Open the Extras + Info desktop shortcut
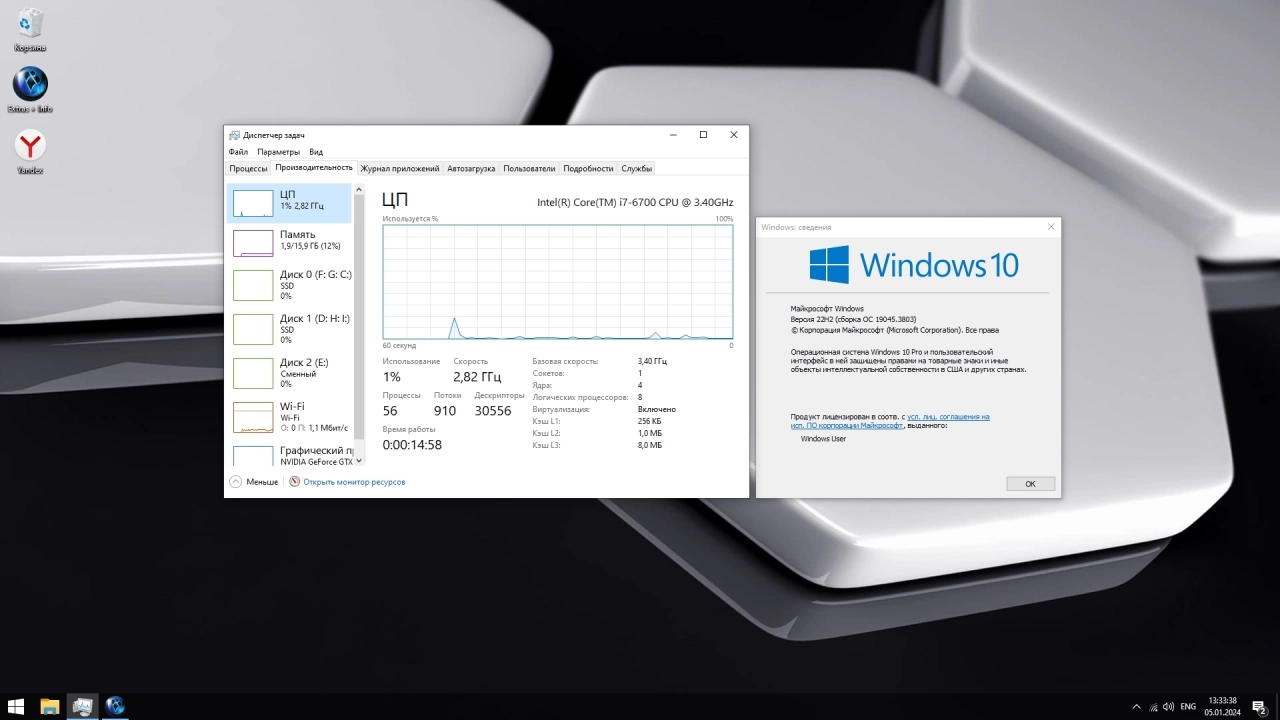The width and height of the screenshot is (1280, 720). coord(30,90)
